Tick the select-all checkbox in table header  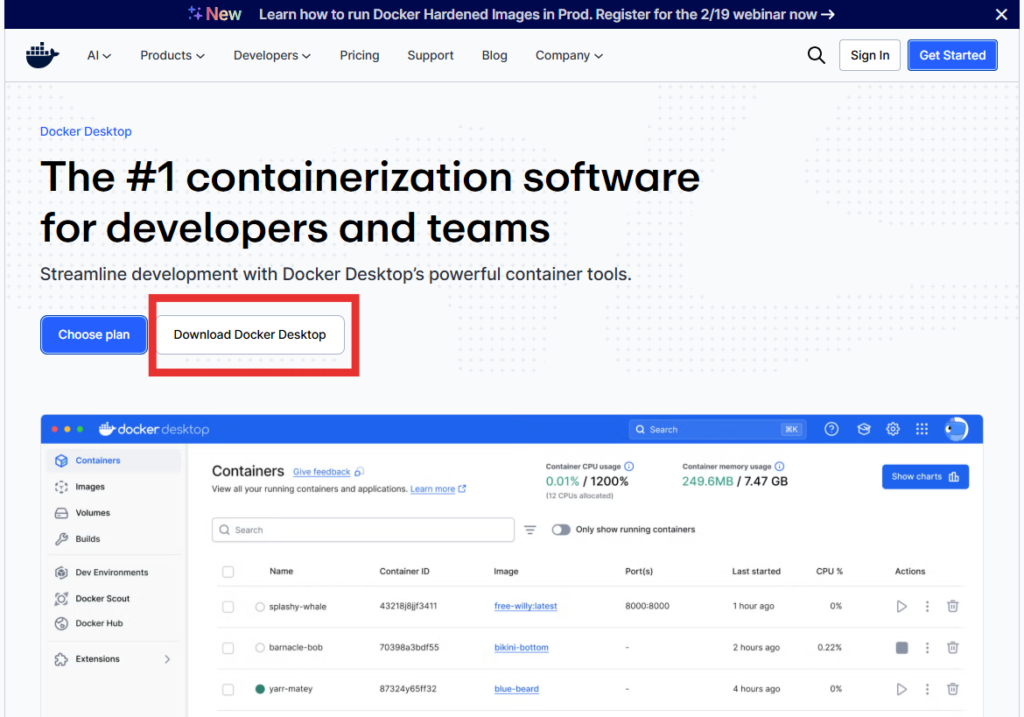click(x=228, y=572)
